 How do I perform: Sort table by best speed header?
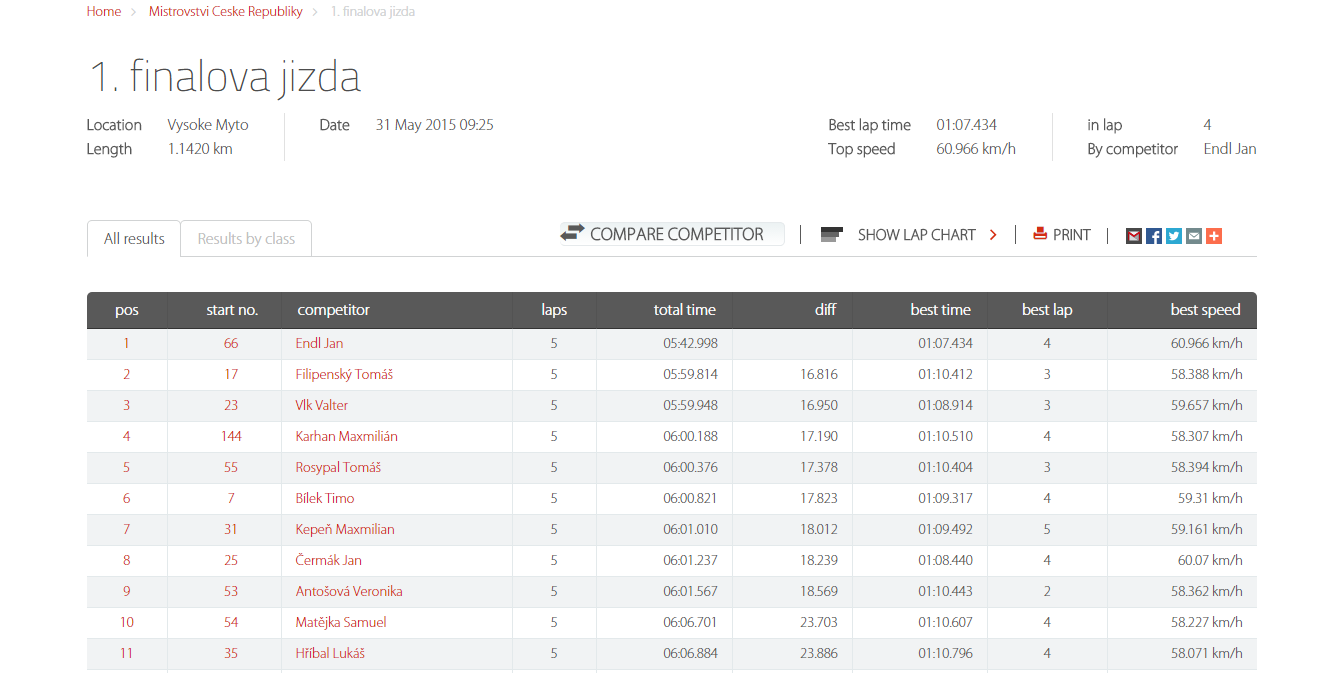click(x=1204, y=310)
